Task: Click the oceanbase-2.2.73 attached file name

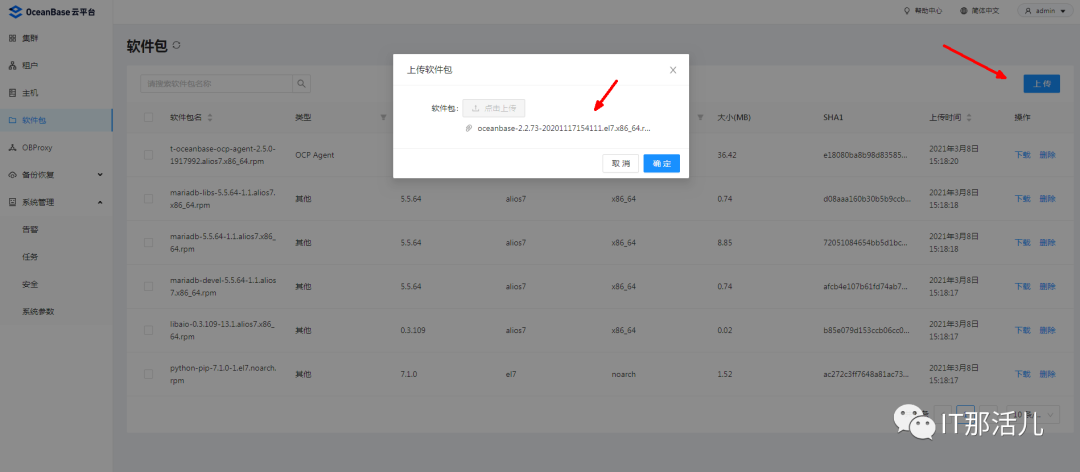Action: pos(563,128)
